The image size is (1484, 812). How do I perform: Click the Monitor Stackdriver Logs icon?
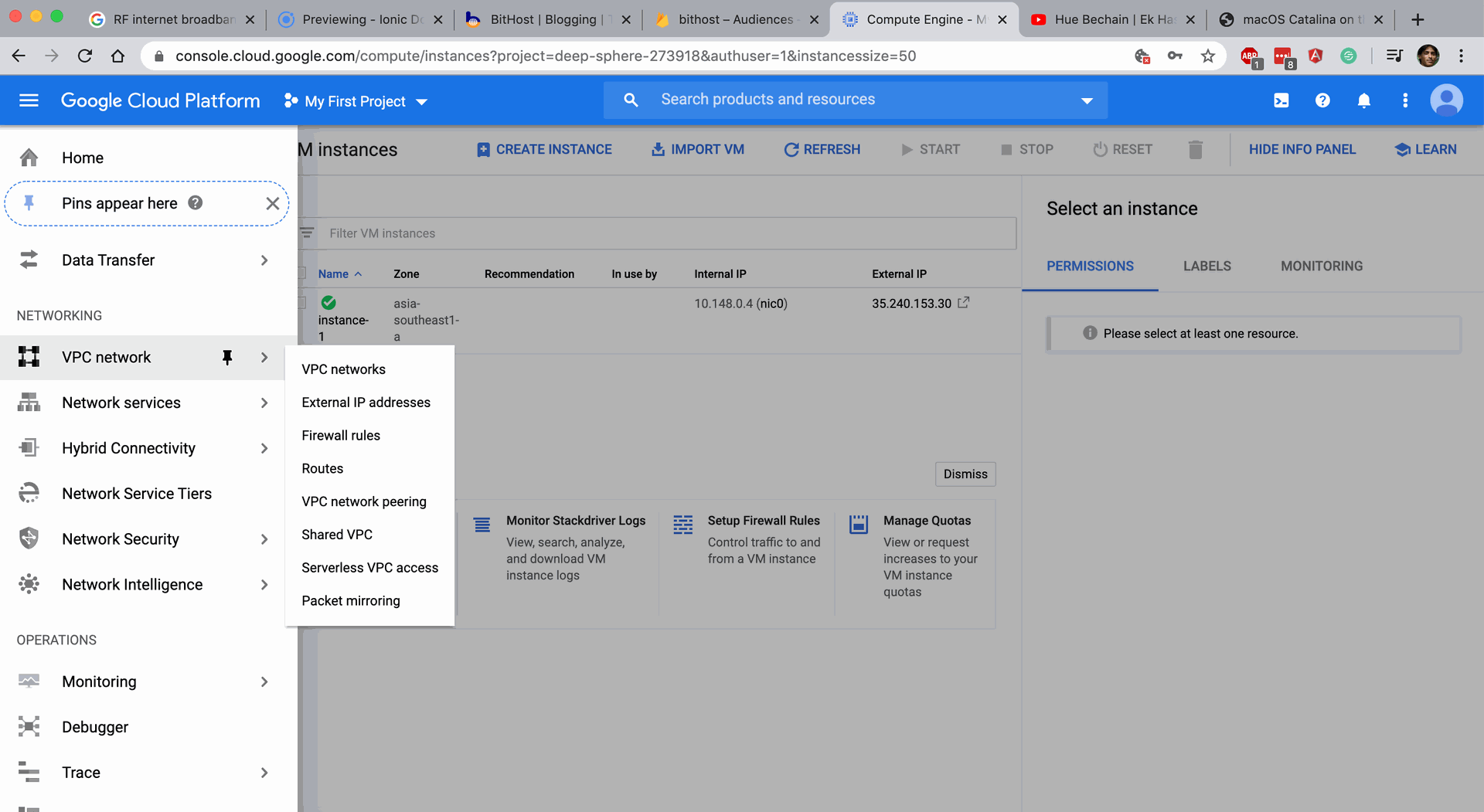pyautogui.click(x=482, y=525)
